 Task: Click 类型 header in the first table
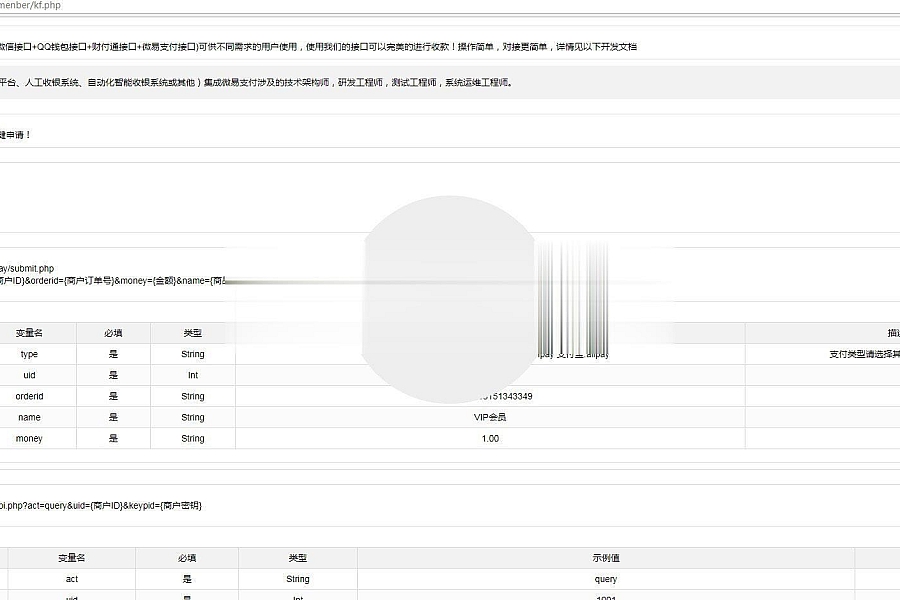[x=192, y=333]
